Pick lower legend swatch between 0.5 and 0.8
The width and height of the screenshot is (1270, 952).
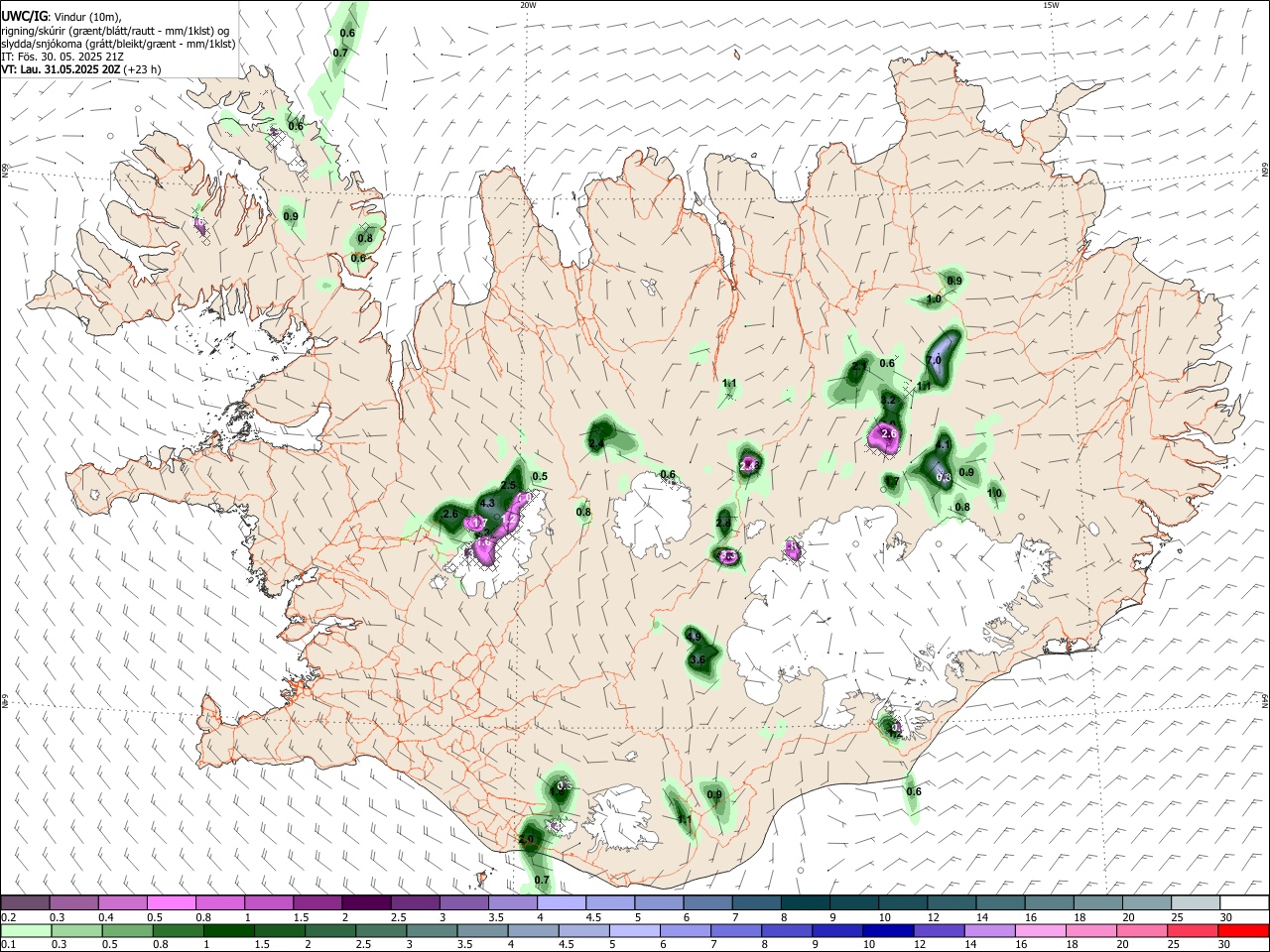tap(128, 931)
